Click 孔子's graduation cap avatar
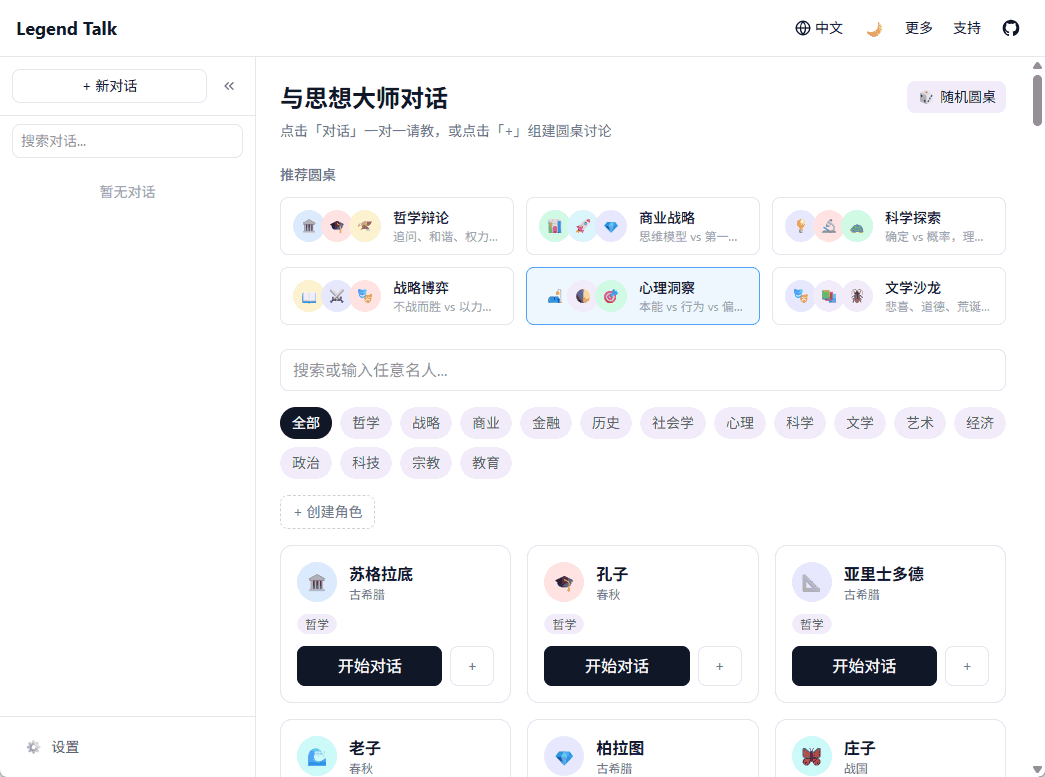 564,583
